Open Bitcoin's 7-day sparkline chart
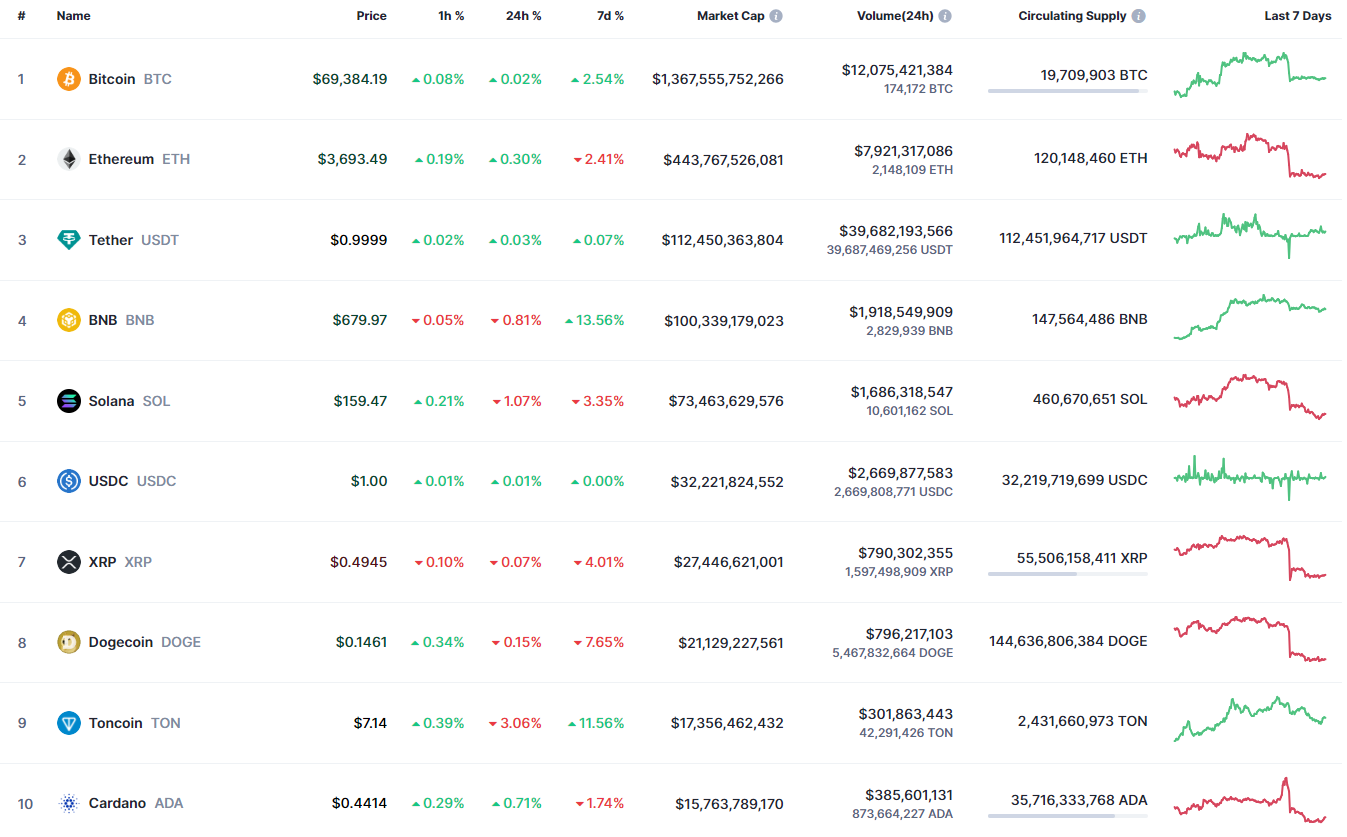1347x837 pixels. [x=1250, y=75]
